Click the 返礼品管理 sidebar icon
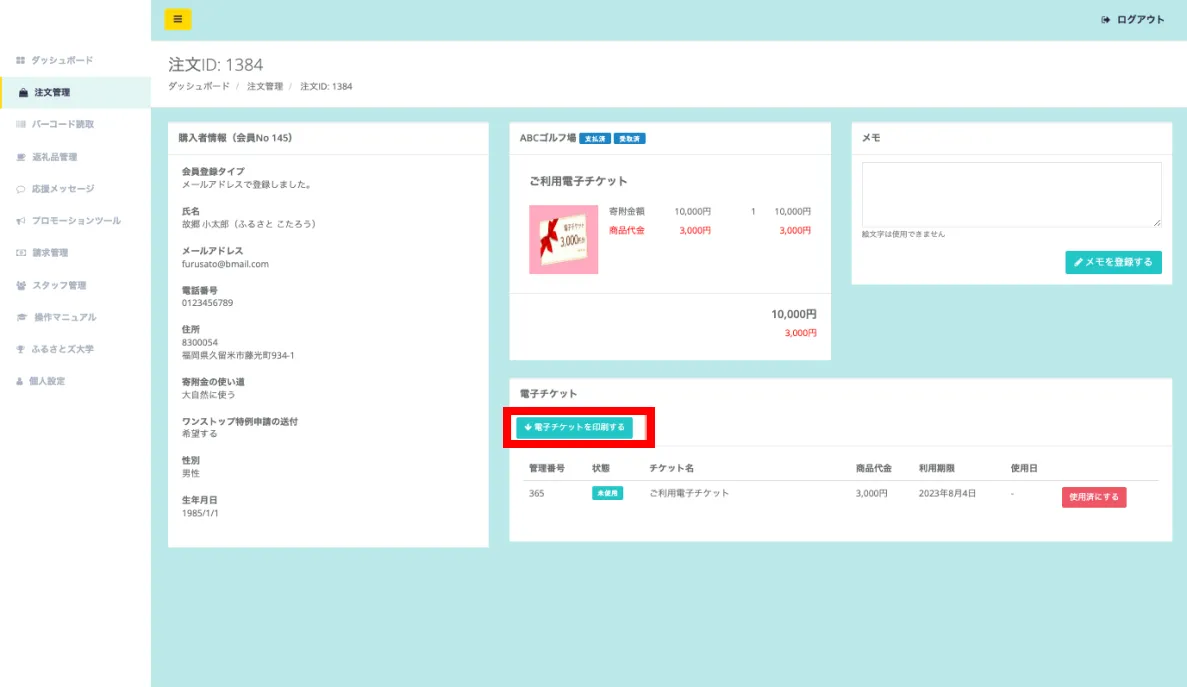Viewport: 1187px width, 687px height. click(x=20, y=157)
